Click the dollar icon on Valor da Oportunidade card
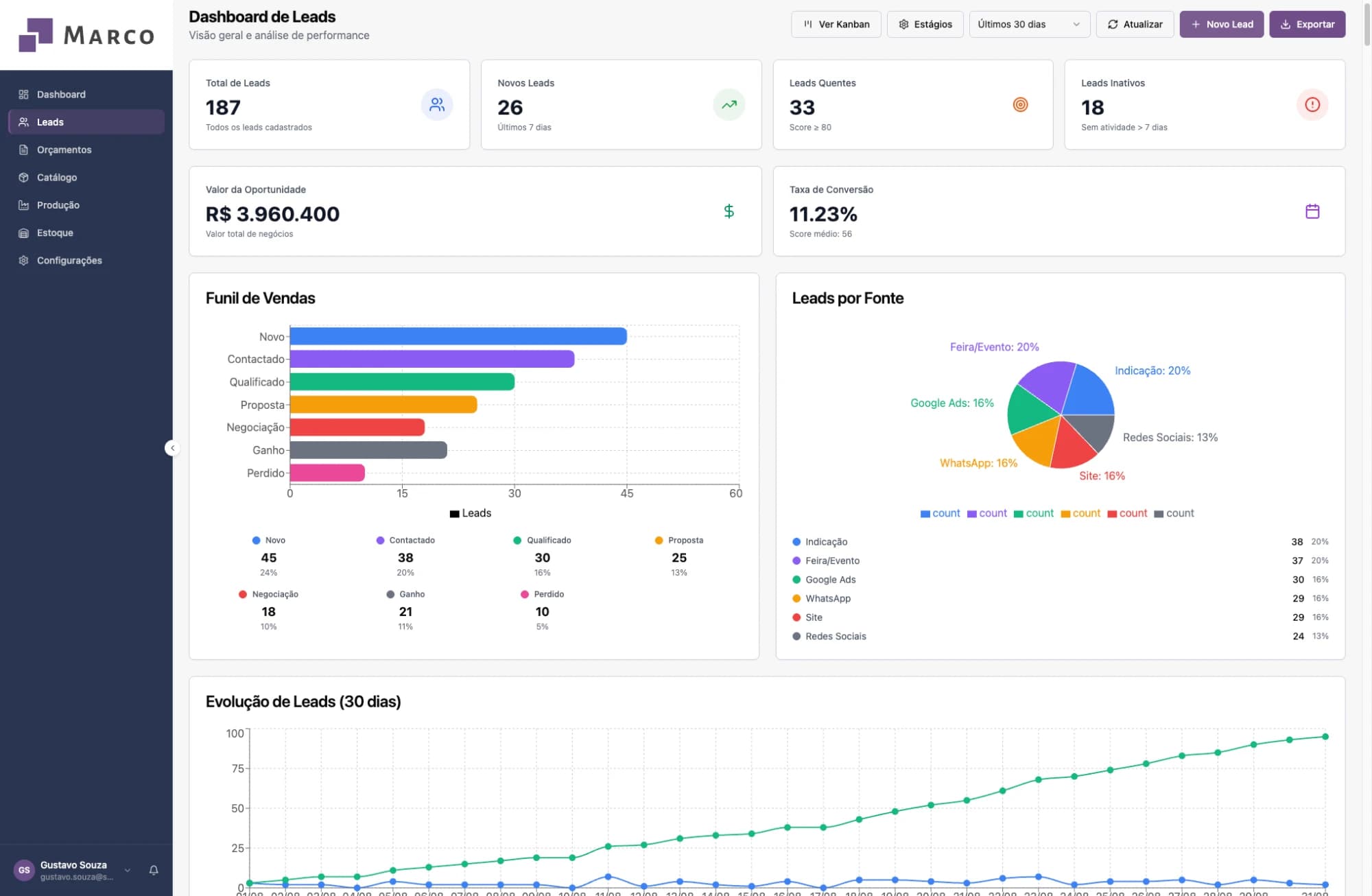Screen dimensions: 1372x896 729,211
